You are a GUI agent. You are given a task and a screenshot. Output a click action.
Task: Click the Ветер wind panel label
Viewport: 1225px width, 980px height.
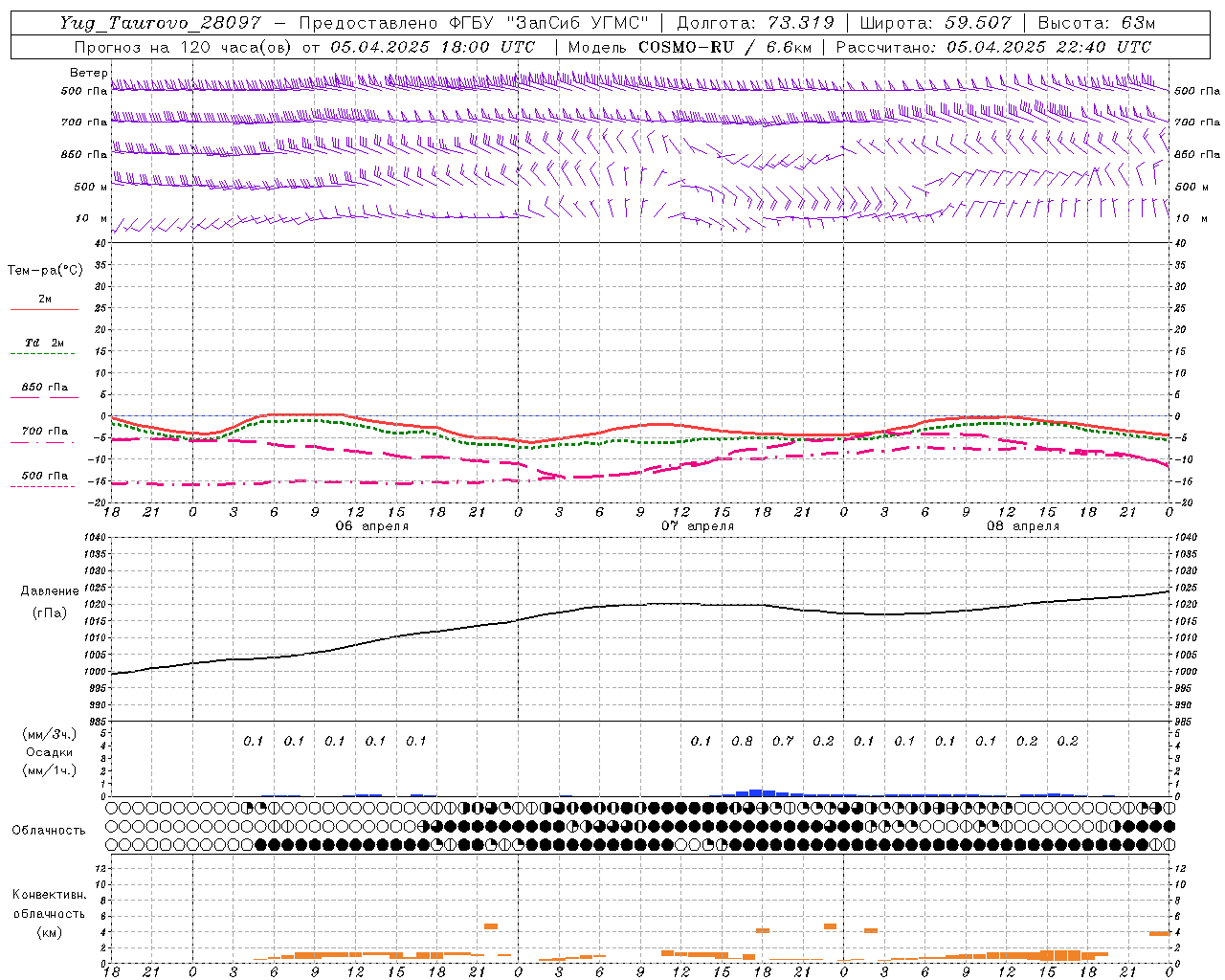tap(88, 73)
